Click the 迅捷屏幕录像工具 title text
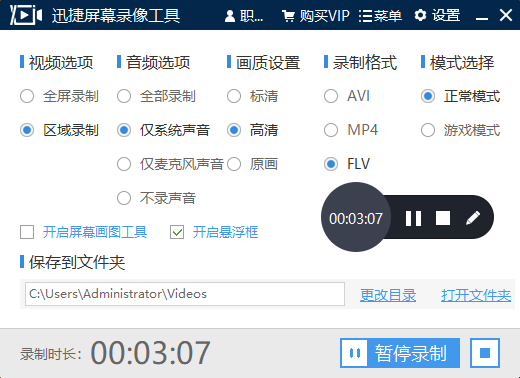This screenshot has height=378, width=520. 116,16
